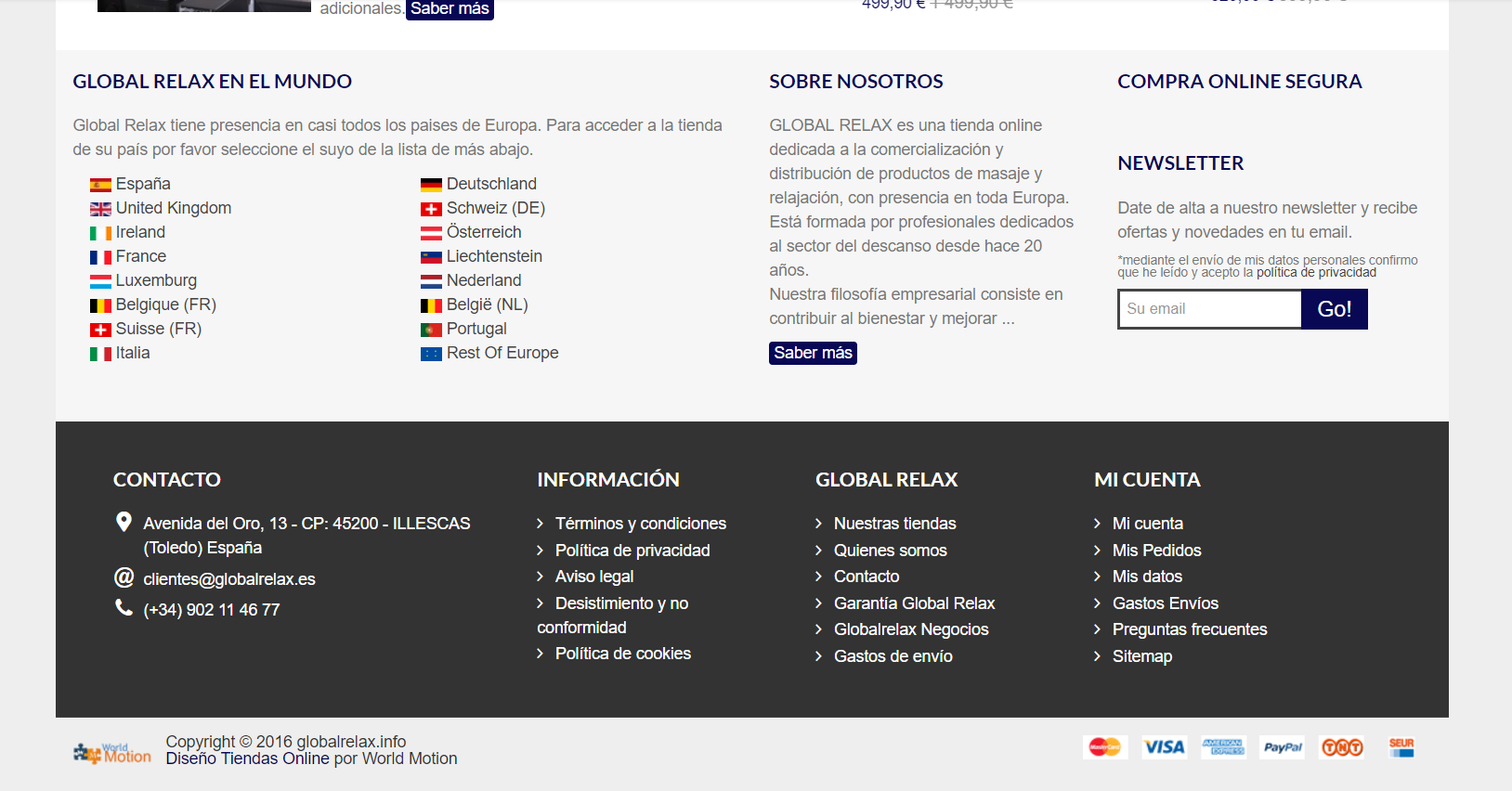Open Términos y condiciones
Viewport: 1512px width, 791px height.
(x=641, y=524)
